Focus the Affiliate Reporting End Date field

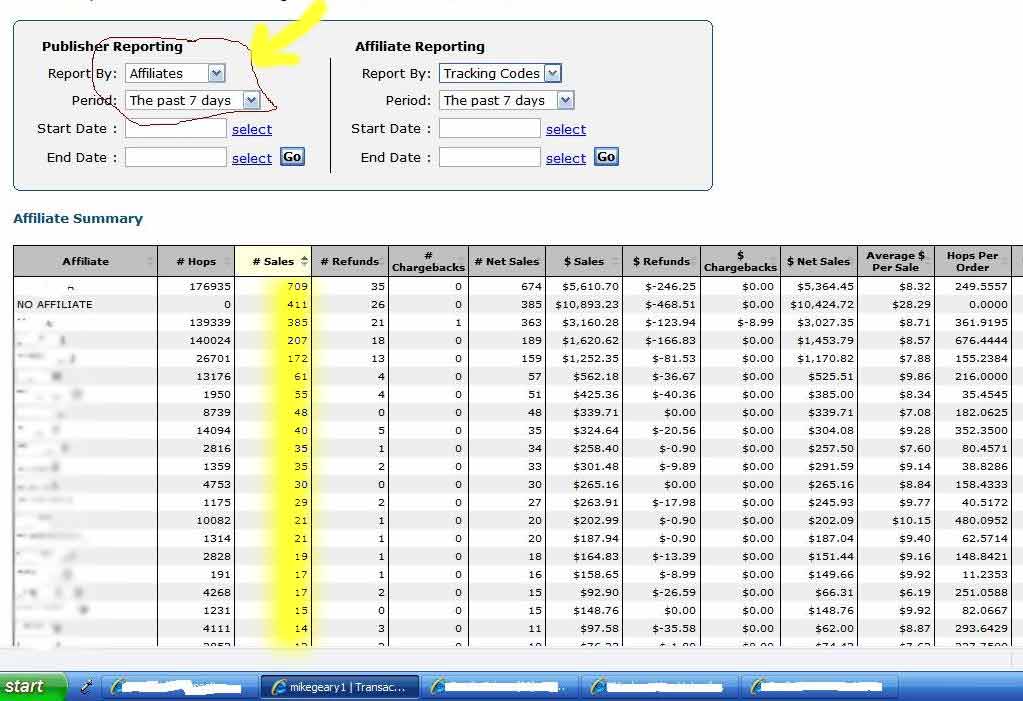click(x=490, y=157)
